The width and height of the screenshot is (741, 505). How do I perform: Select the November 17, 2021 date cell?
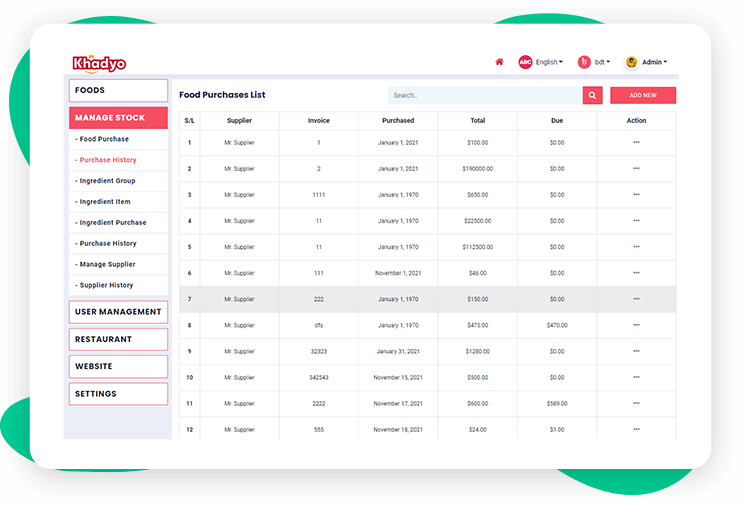(x=398, y=403)
